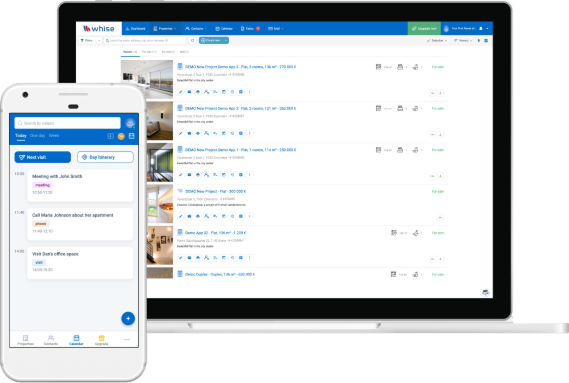Image resolution: width=569 pixels, height=383 pixels.
Task: Open the Filters dropdown arrow
Action: tap(99, 40)
